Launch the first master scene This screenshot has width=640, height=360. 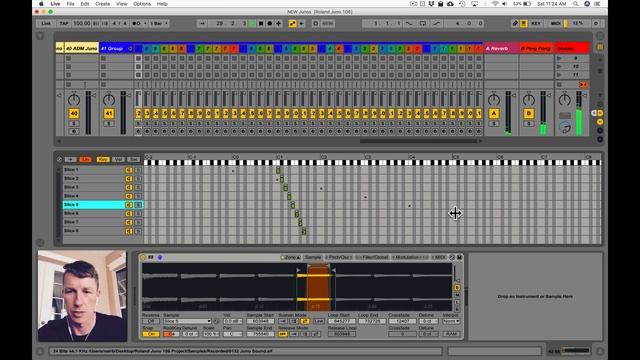[559, 58]
